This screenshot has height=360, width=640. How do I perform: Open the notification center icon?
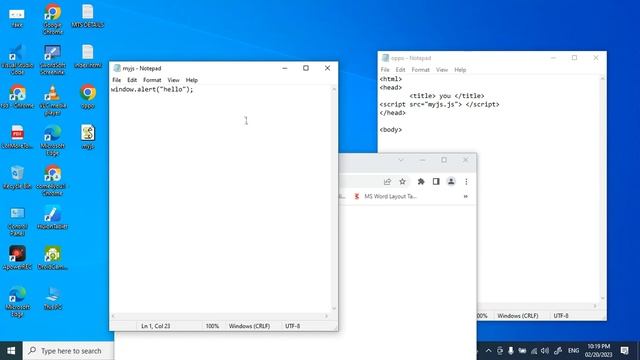click(x=624, y=351)
